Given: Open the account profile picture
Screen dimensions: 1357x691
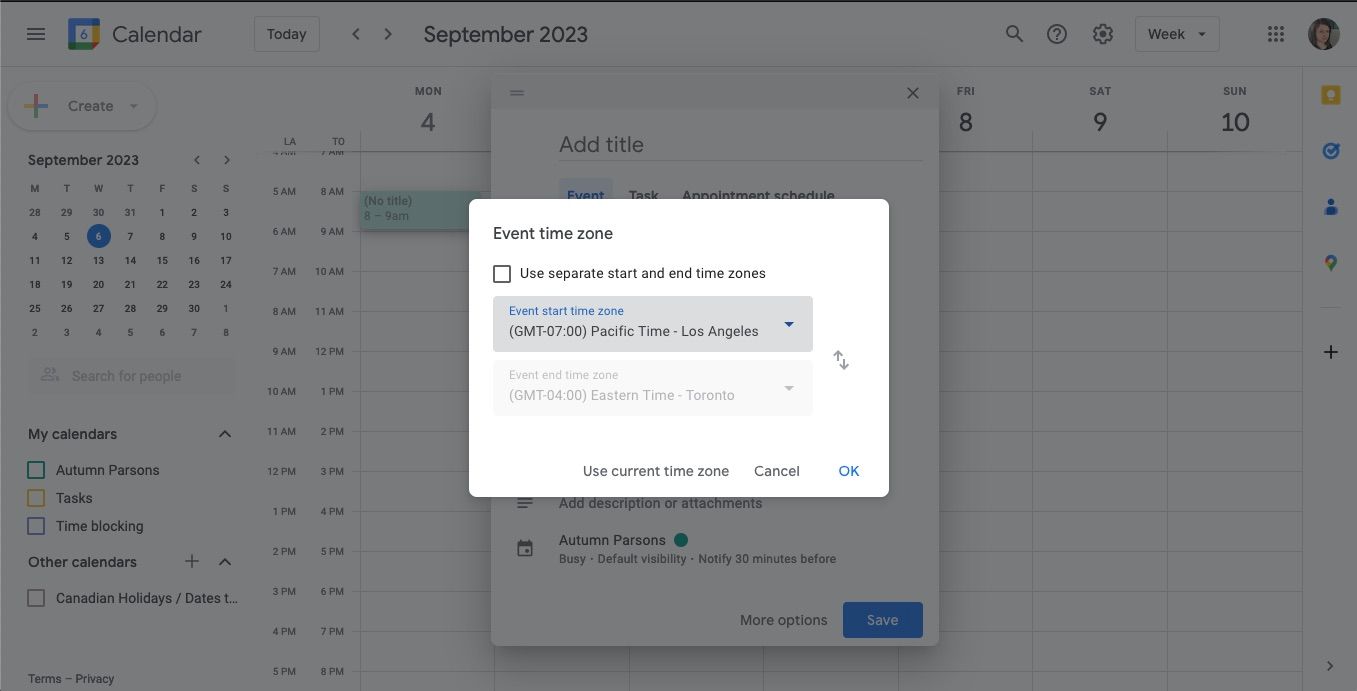Looking at the screenshot, I should pos(1324,34).
